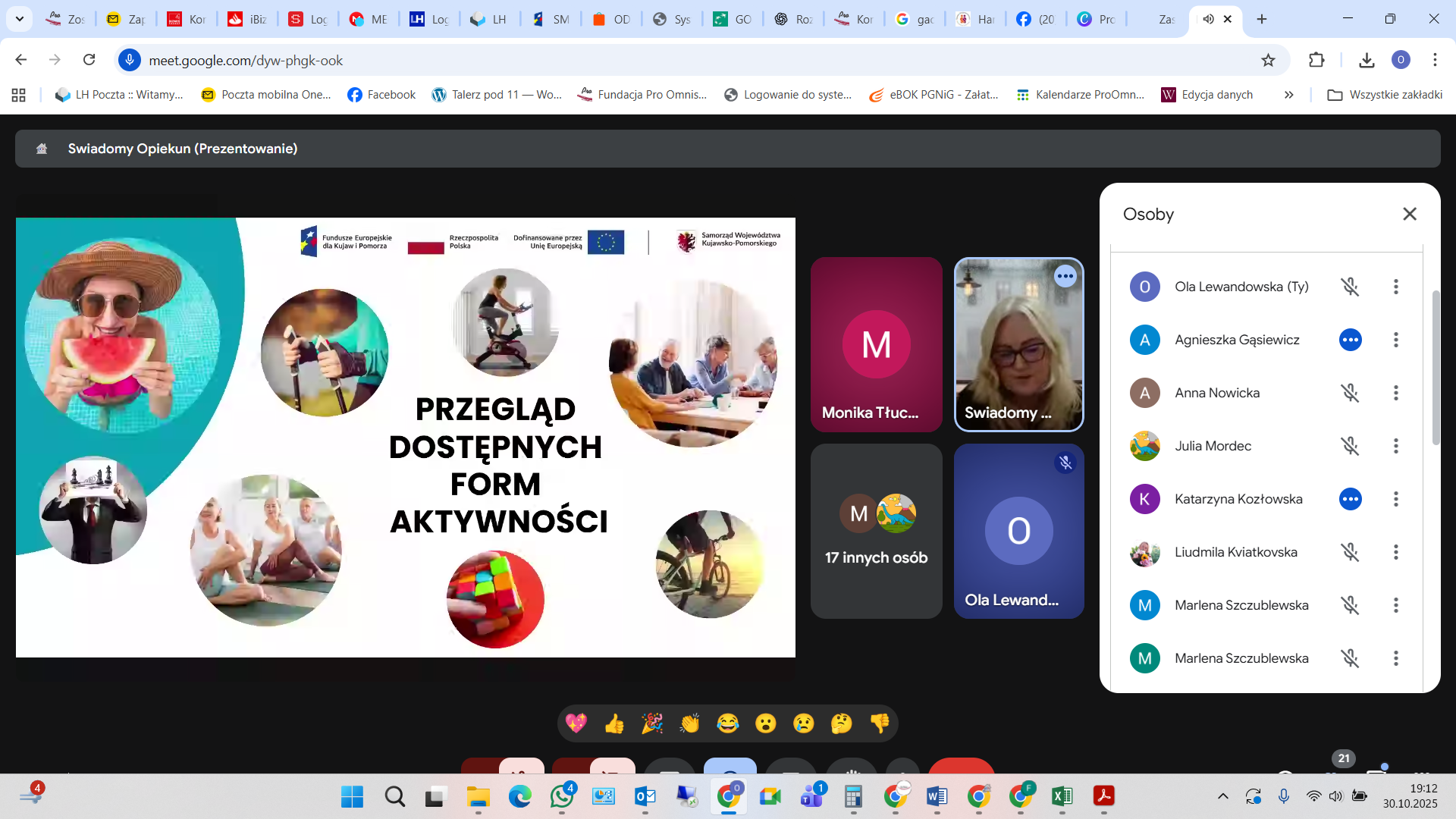Open more options for Katarzyna Kozłowska

click(1395, 499)
